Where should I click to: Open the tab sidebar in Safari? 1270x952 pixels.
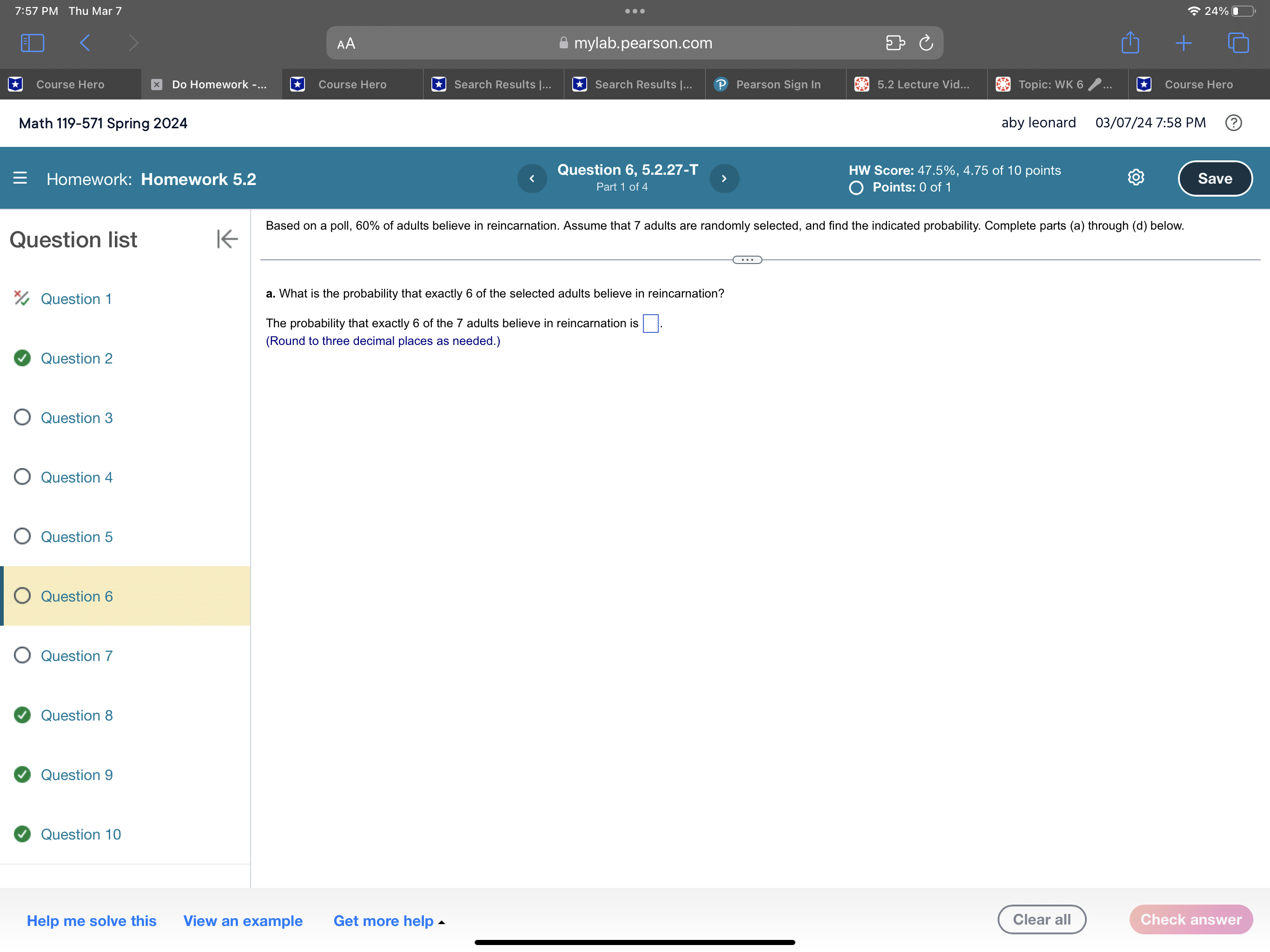(x=32, y=42)
